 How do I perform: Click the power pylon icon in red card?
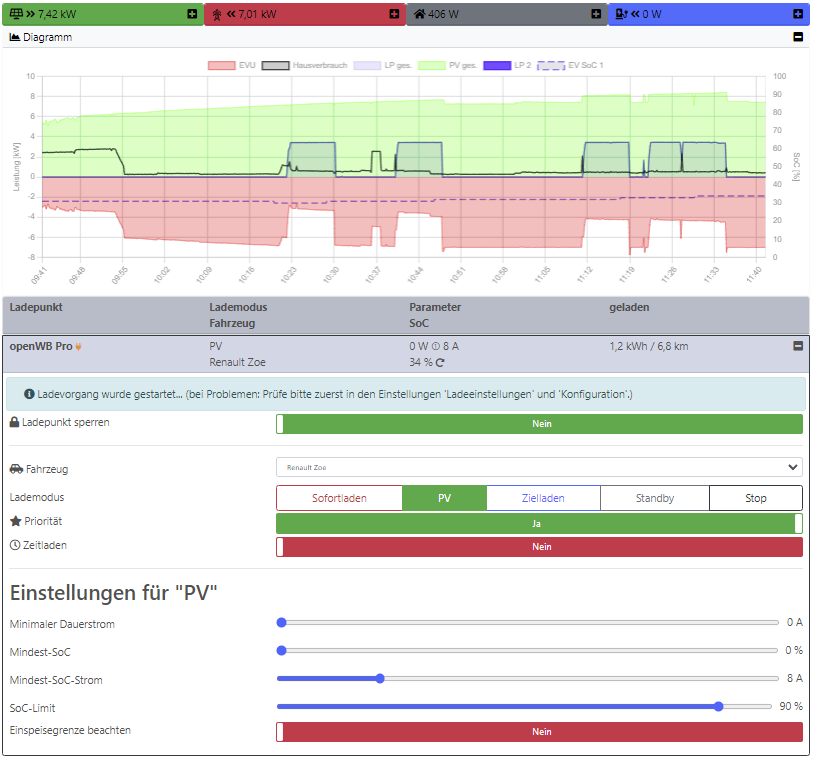pos(217,15)
